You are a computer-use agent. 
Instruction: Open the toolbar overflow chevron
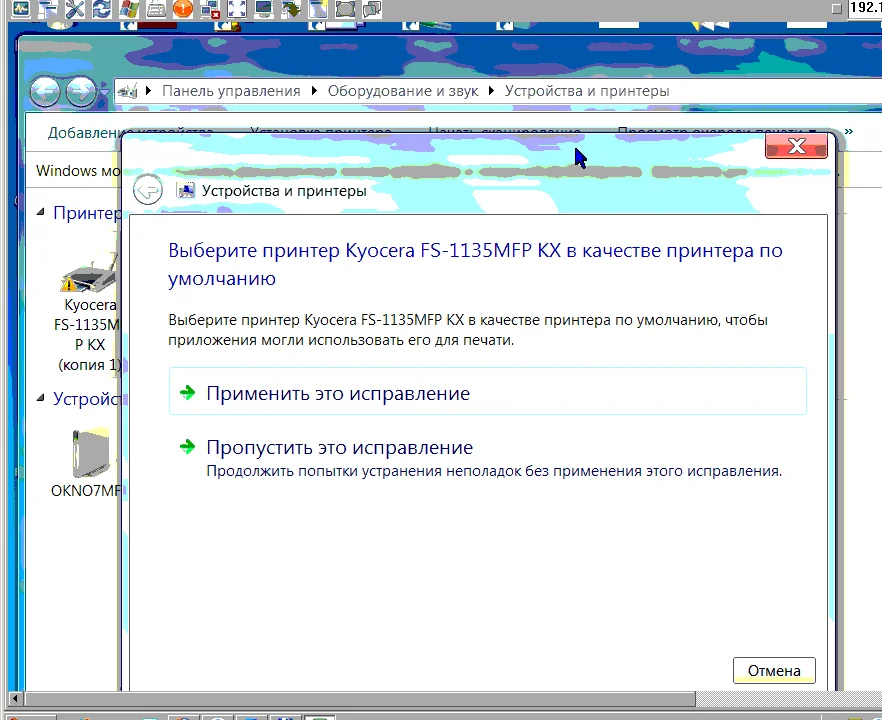point(848,131)
